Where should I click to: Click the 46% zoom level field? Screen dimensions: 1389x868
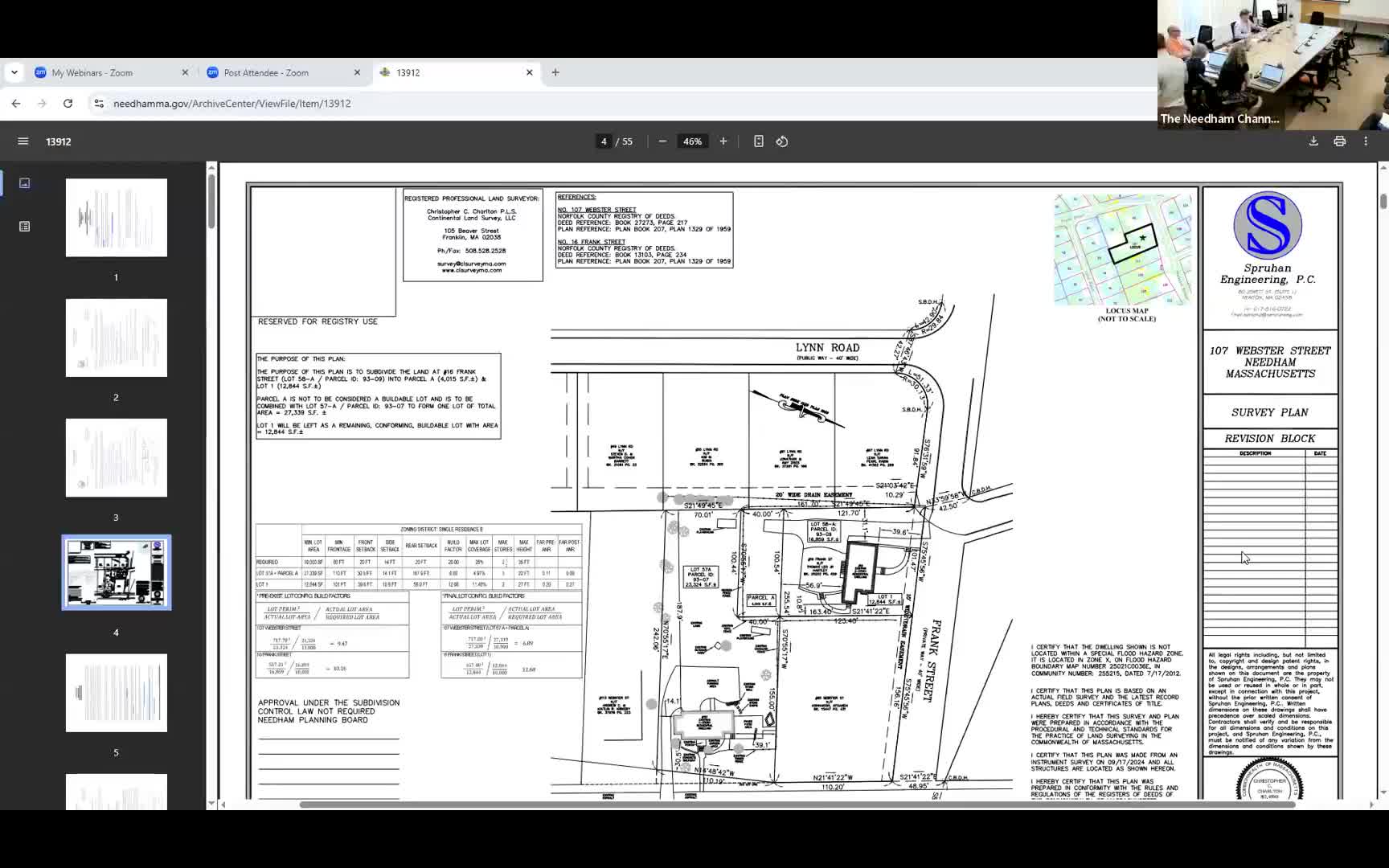[693, 141]
